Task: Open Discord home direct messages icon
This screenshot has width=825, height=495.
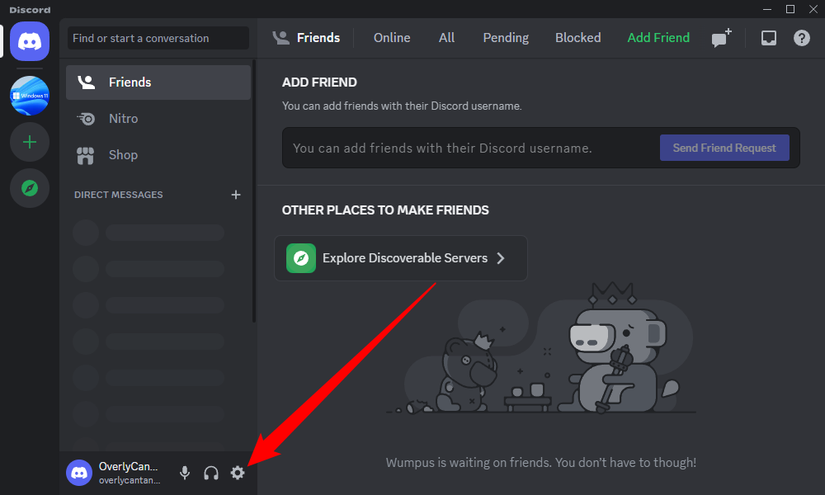Action: click(29, 41)
